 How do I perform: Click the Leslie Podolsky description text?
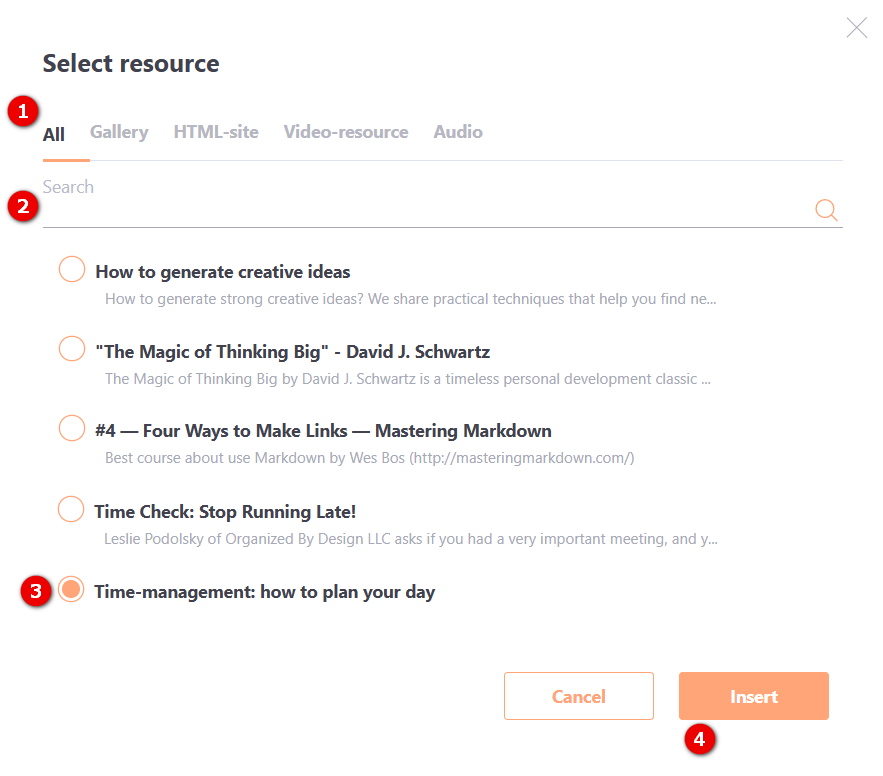coord(411,539)
